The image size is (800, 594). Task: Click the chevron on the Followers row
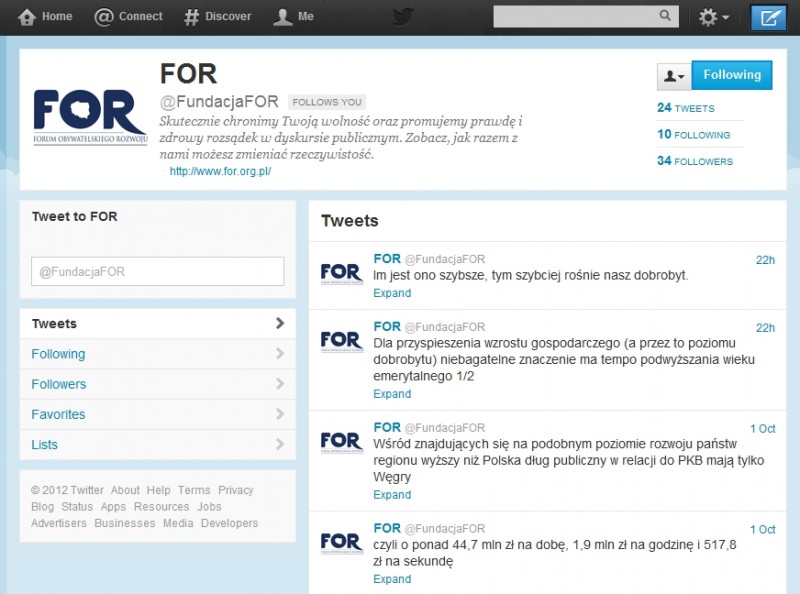click(280, 384)
